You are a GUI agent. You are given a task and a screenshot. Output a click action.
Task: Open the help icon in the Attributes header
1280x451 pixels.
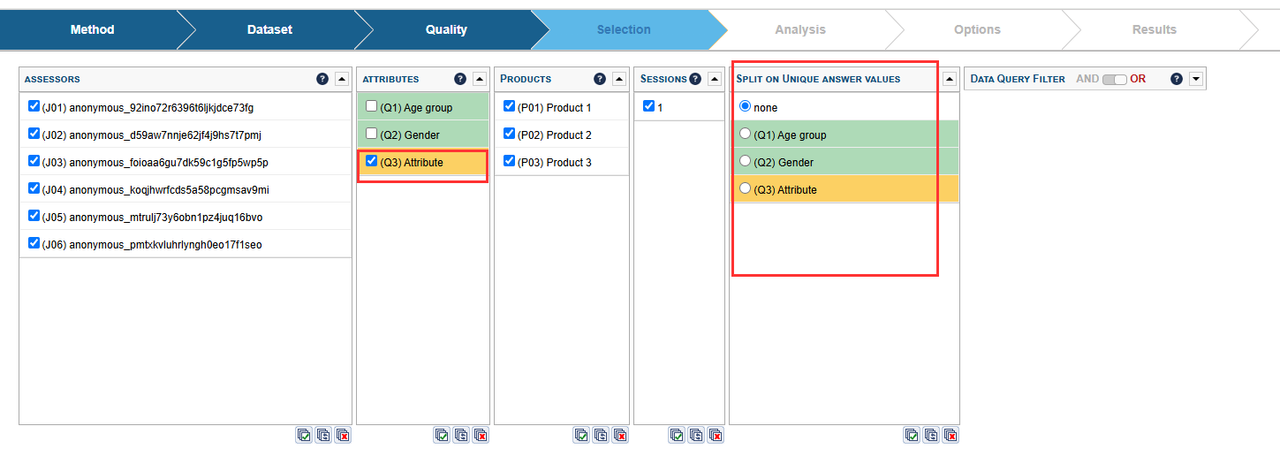click(460, 78)
